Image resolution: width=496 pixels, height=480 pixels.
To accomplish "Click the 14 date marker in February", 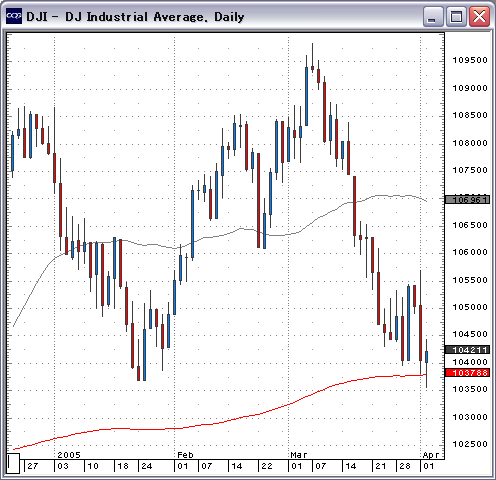I will click(237, 466).
